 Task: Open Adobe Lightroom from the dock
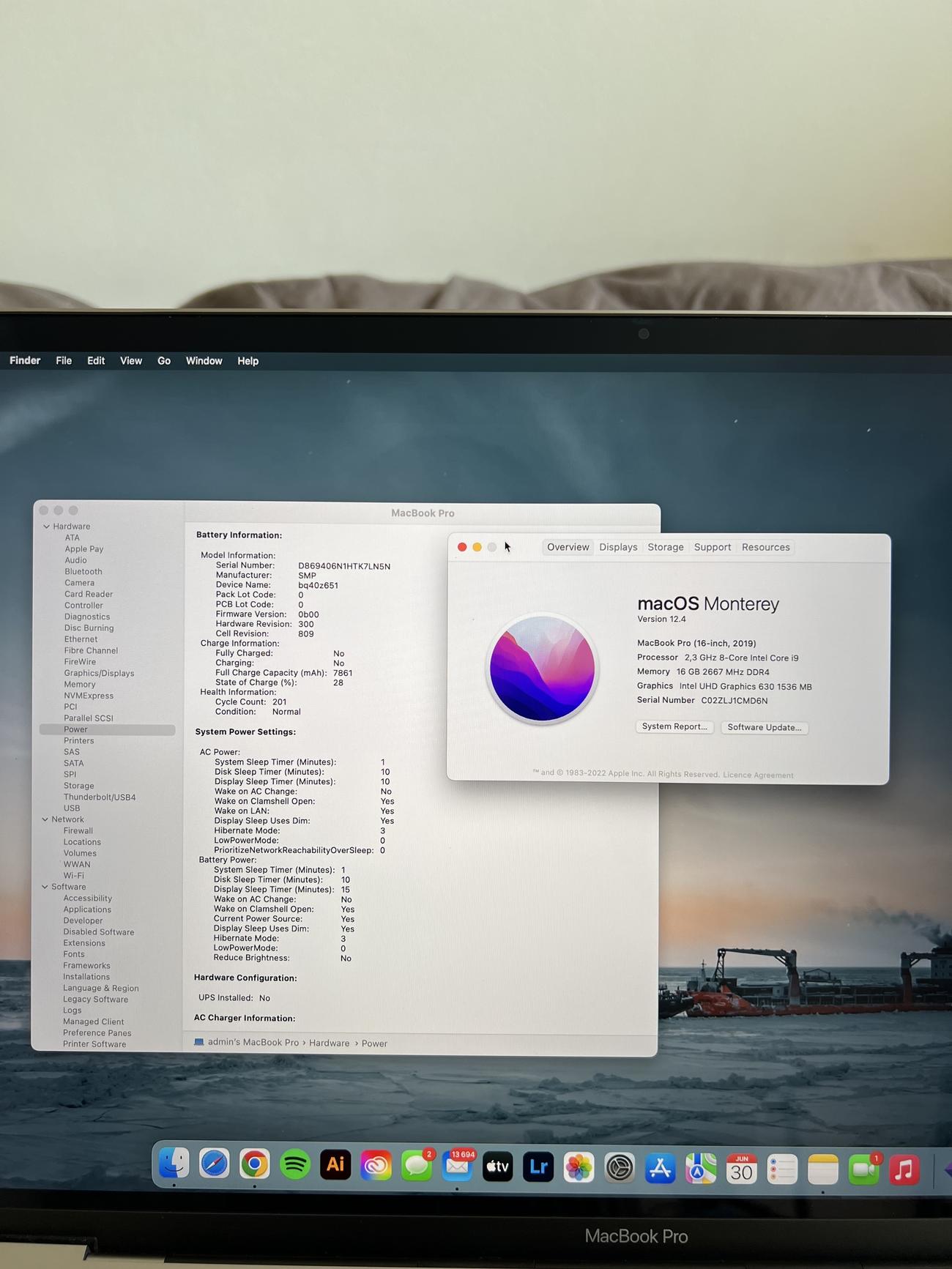click(538, 1167)
